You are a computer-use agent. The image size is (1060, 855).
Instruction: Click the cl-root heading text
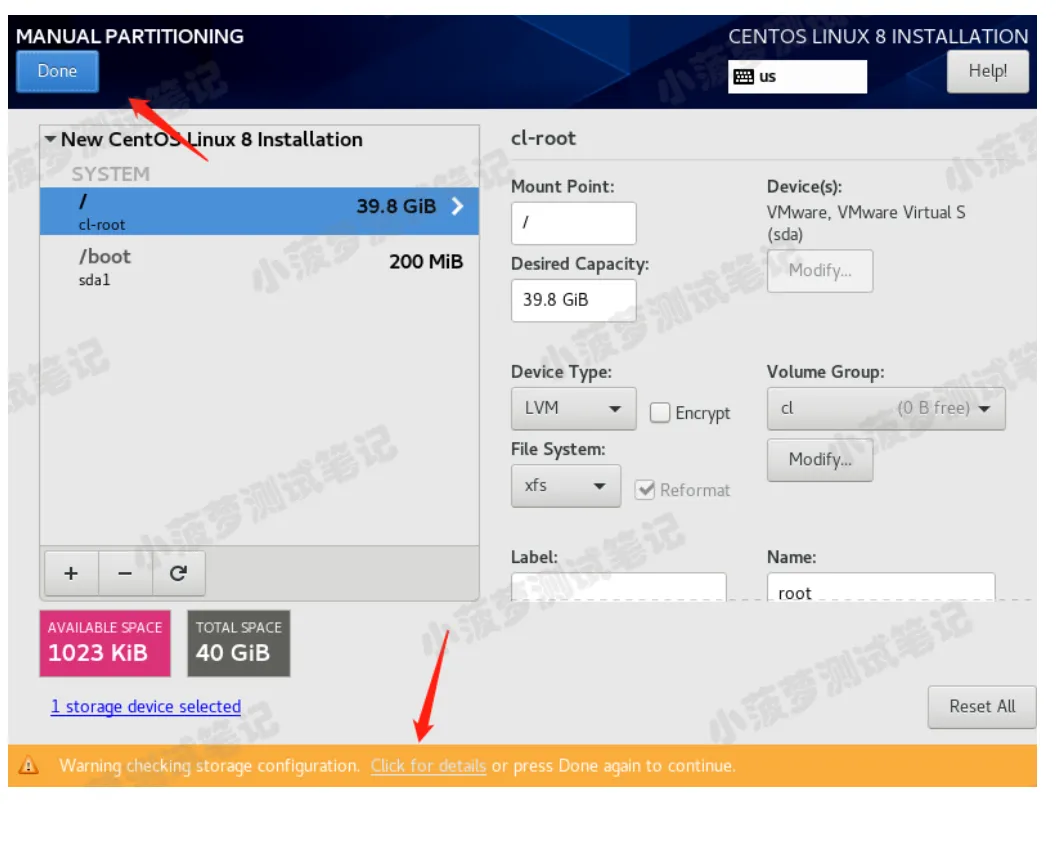click(x=544, y=139)
